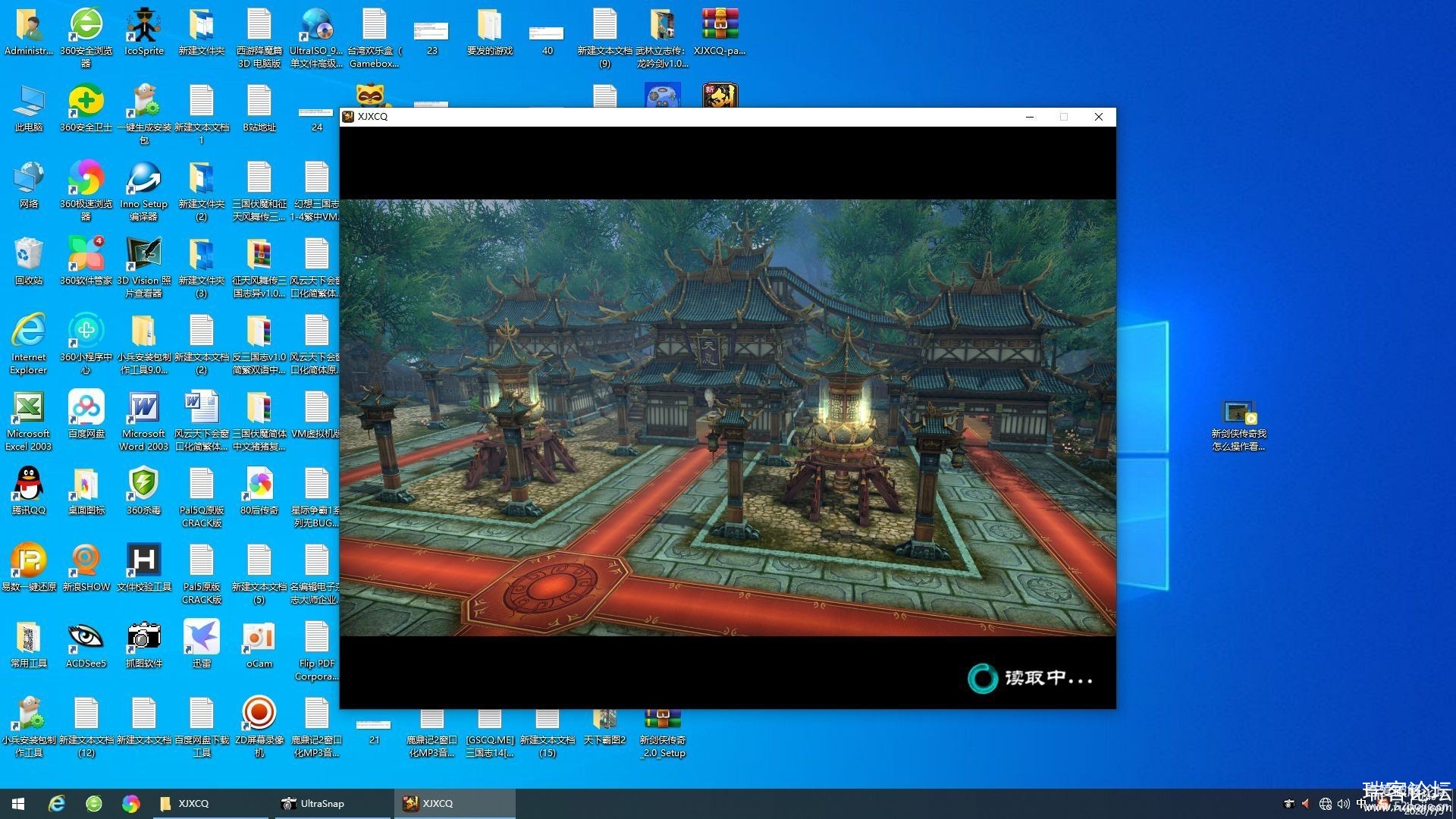This screenshot has height=819, width=1456.
Task: Open 常用工具 folder icon
Action: tap(29, 645)
